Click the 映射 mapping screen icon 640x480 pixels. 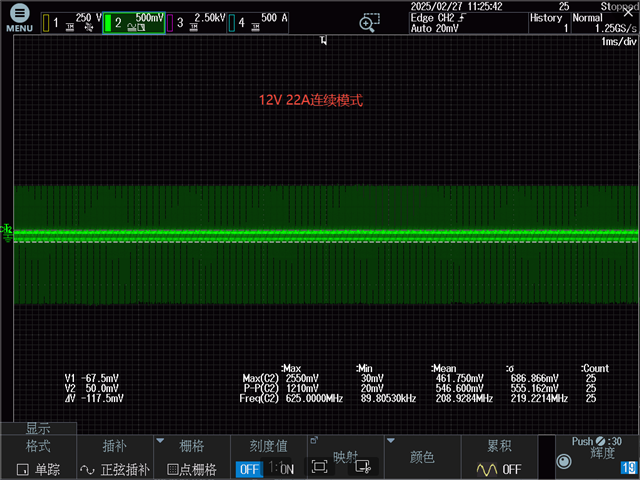(x=363, y=466)
